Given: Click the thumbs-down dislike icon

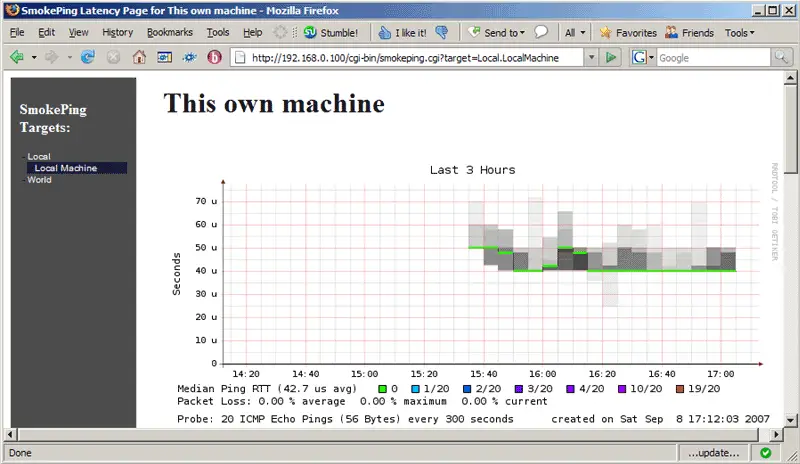Looking at the screenshot, I should pos(442,33).
